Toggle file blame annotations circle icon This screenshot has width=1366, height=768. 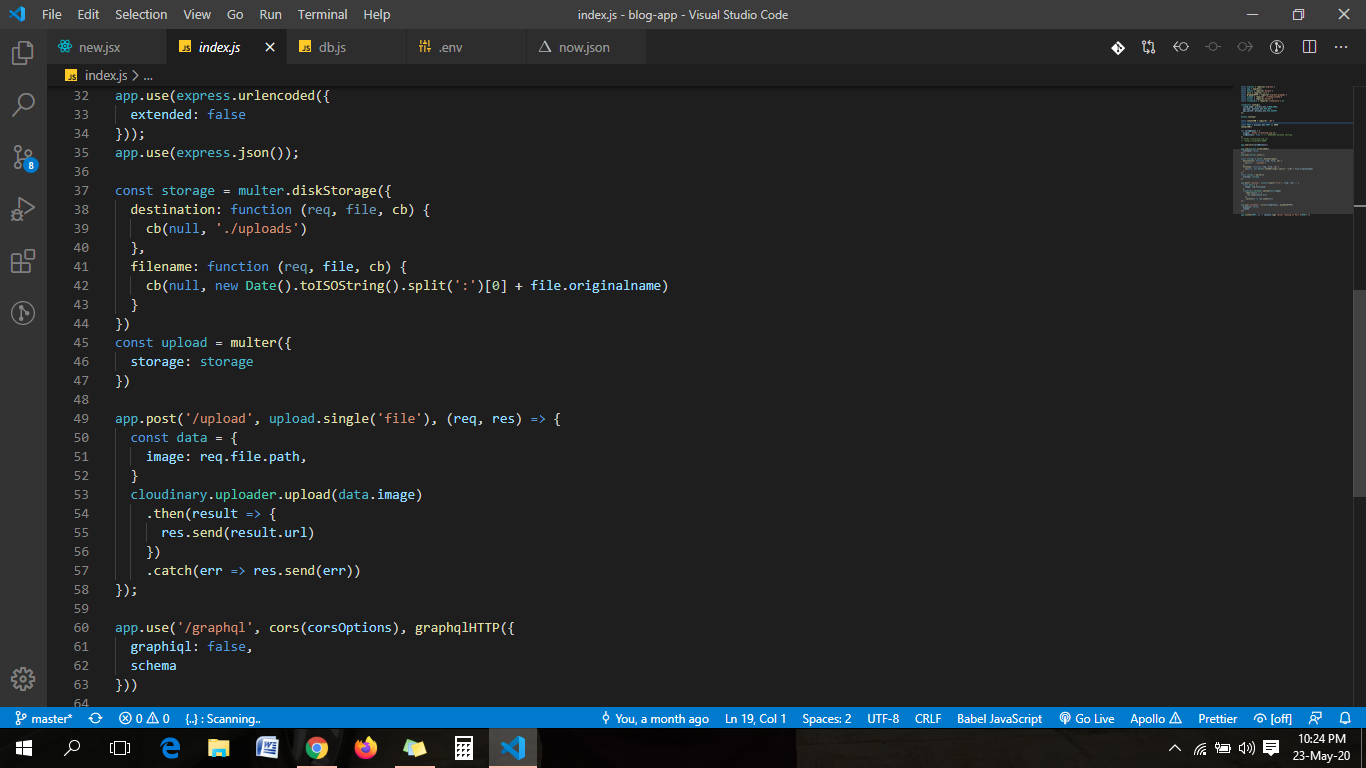point(1277,47)
